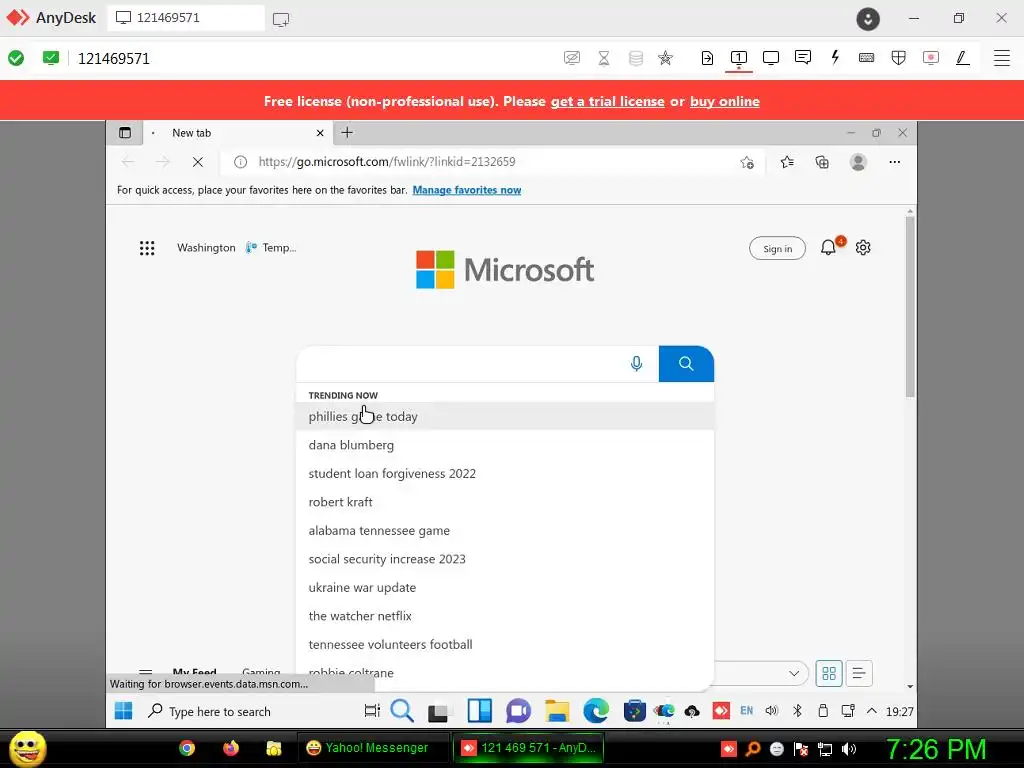Viewport: 1024px width, 768px height.
Task: Switch feed to grid view toggle
Action: point(829,673)
